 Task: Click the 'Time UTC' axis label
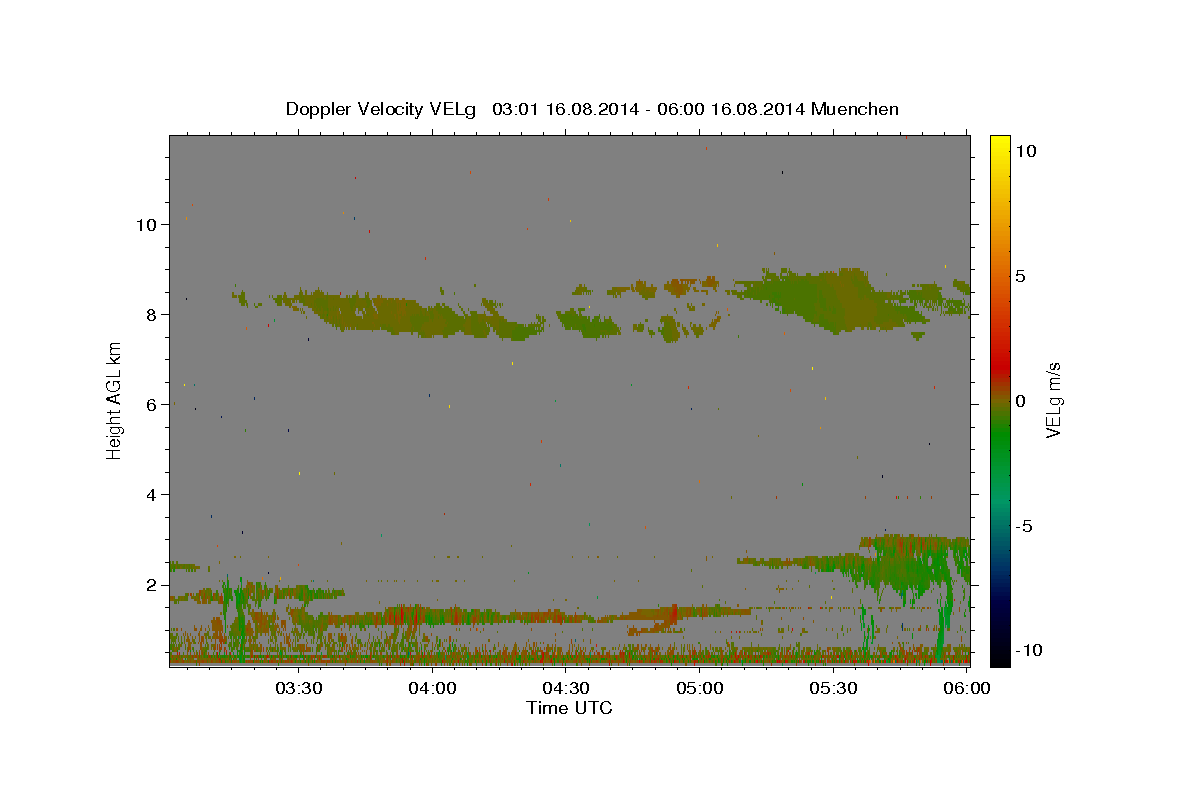[x=569, y=708]
